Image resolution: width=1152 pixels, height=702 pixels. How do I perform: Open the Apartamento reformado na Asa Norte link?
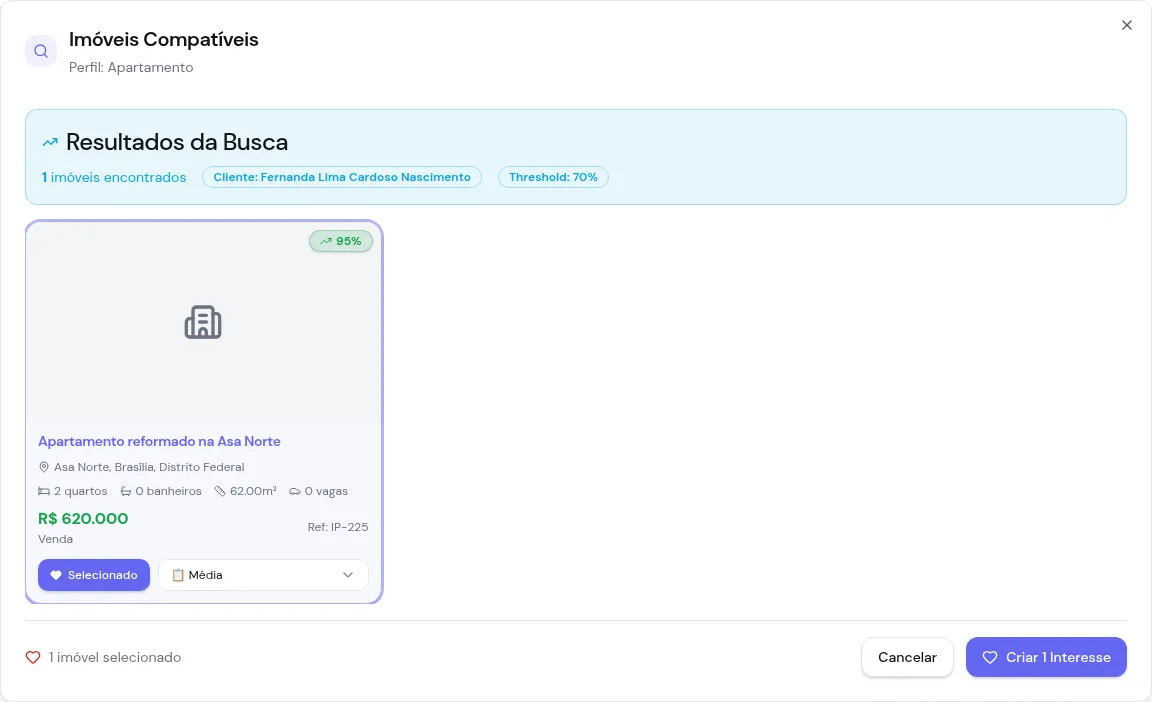tap(159, 441)
